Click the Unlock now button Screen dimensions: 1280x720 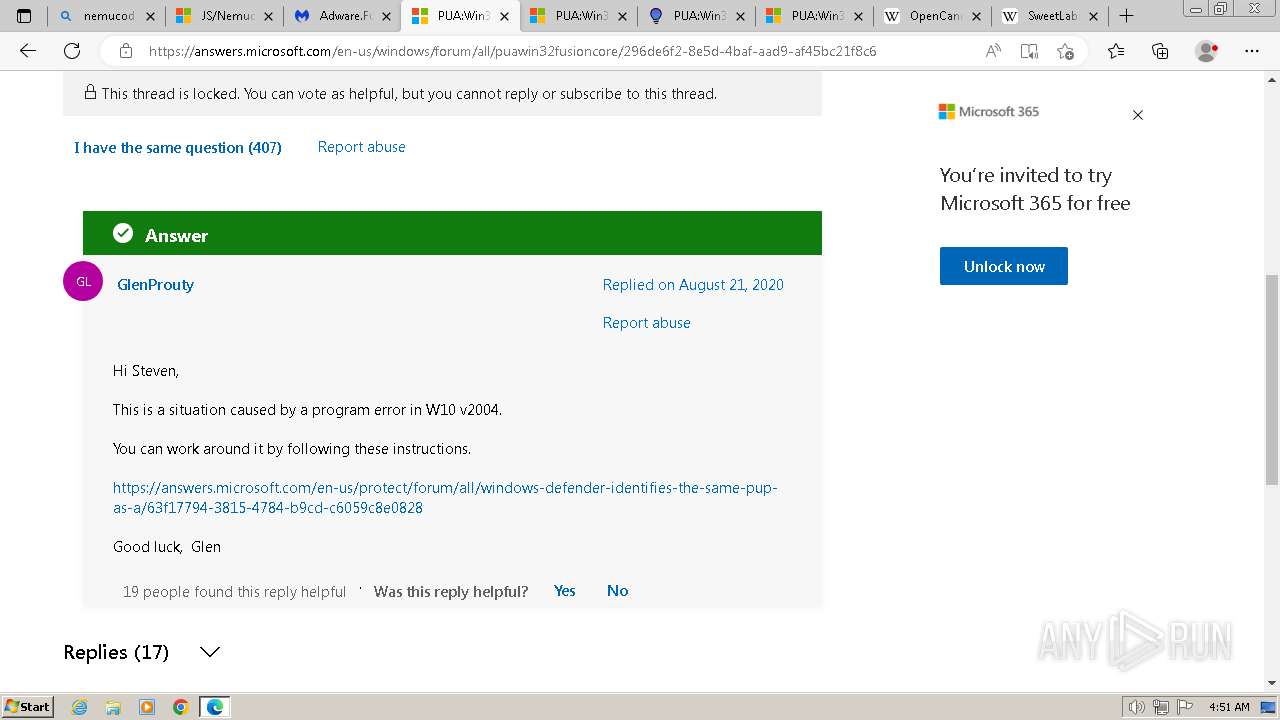1004,266
